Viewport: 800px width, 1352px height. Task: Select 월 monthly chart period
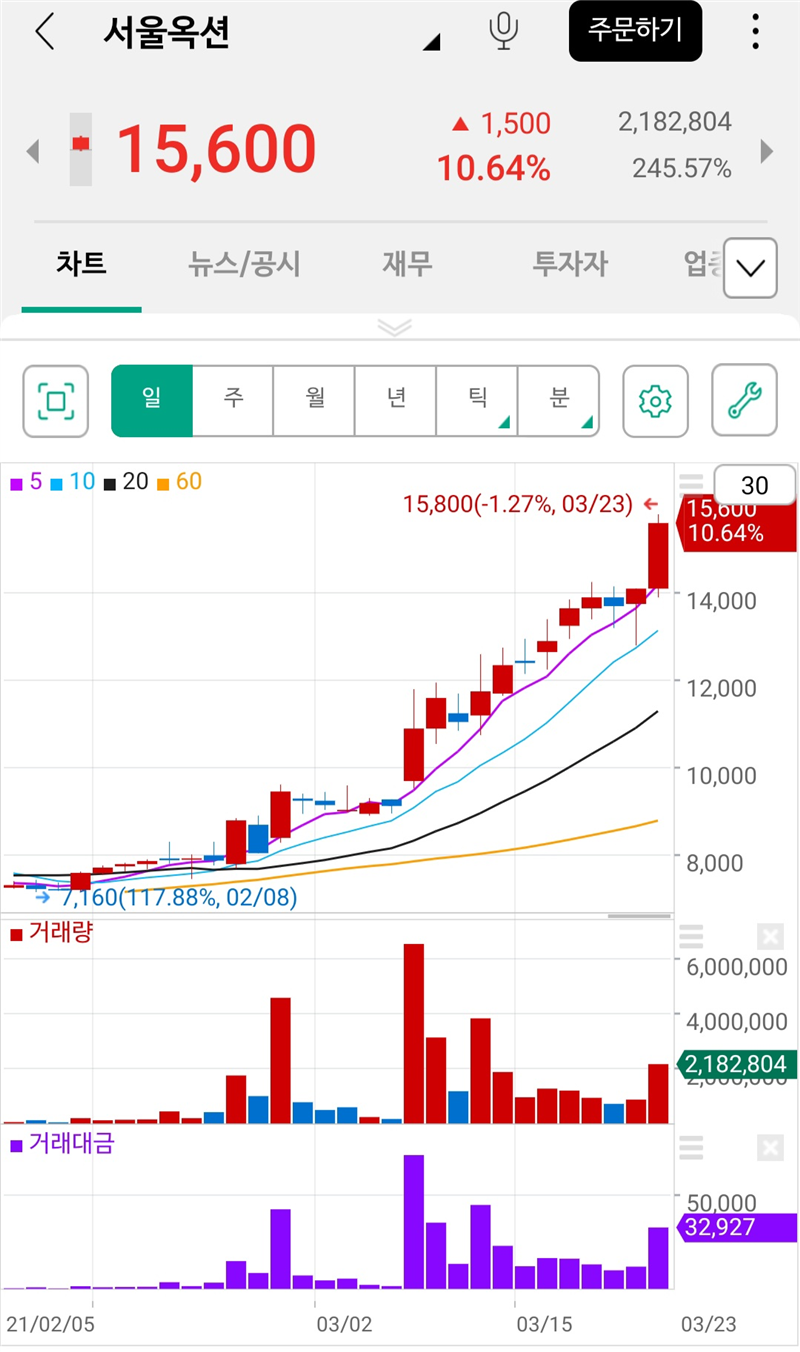point(314,401)
